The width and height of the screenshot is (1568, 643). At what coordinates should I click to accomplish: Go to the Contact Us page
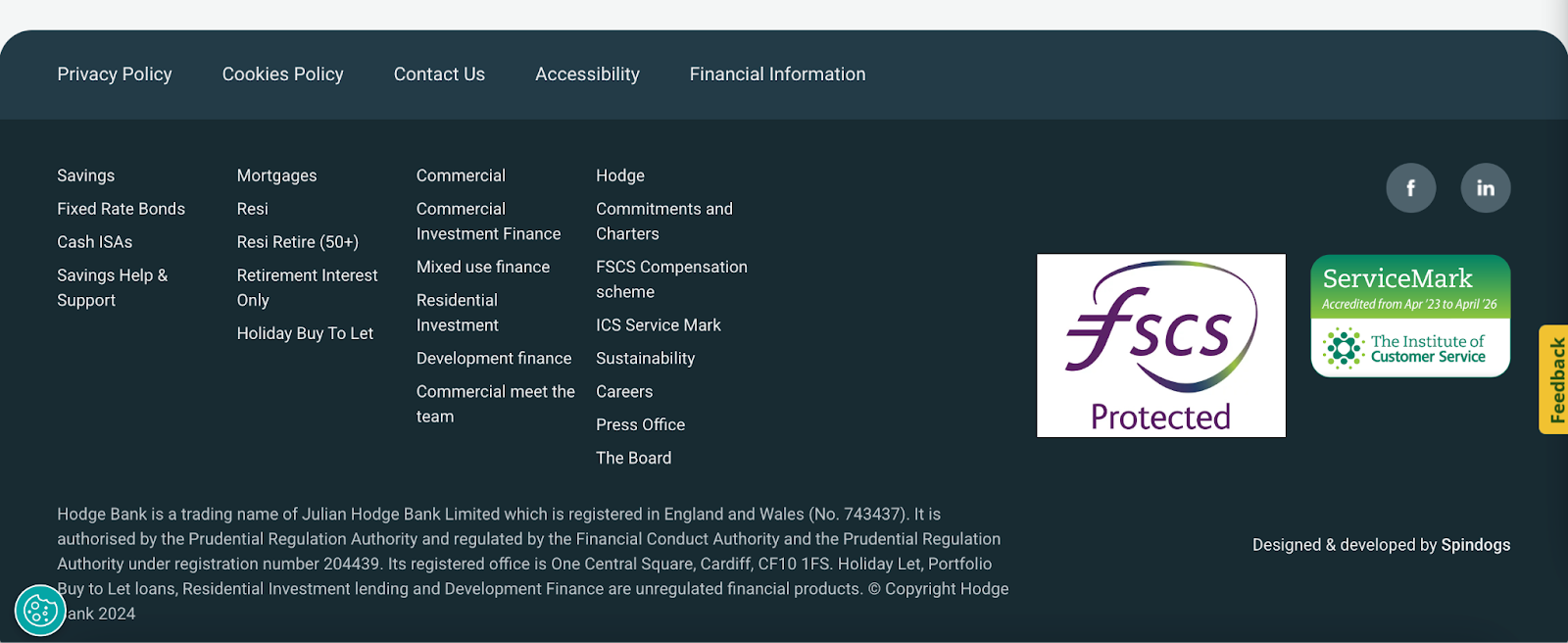pos(439,74)
